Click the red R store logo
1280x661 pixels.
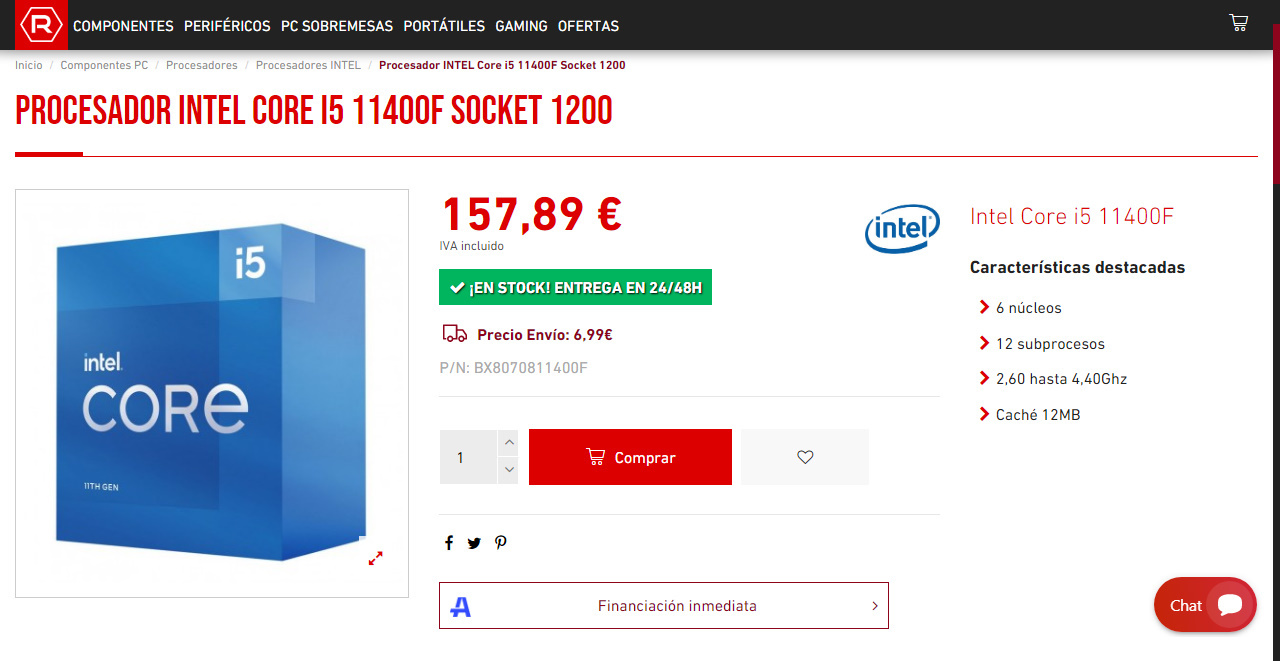pos(41,25)
